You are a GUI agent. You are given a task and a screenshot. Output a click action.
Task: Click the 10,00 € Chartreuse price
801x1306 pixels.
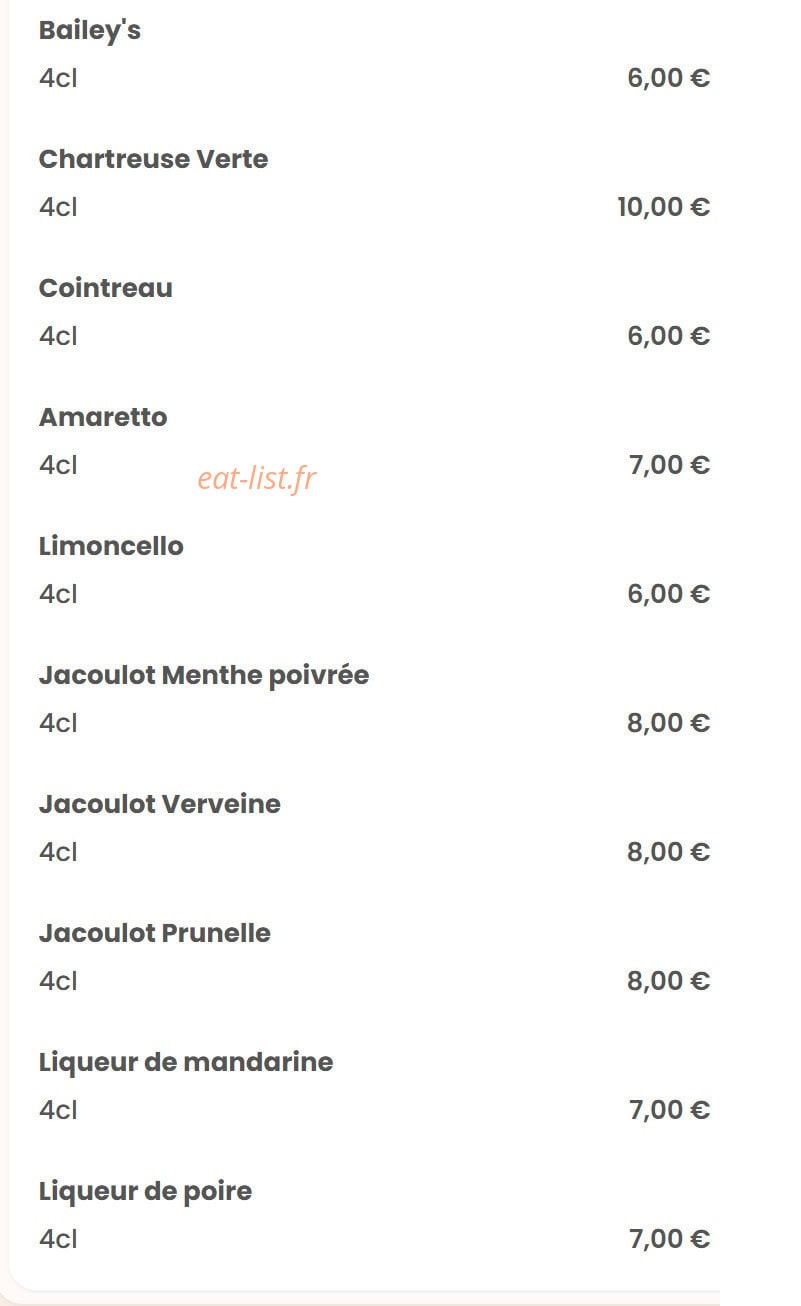pyautogui.click(x=663, y=207)
